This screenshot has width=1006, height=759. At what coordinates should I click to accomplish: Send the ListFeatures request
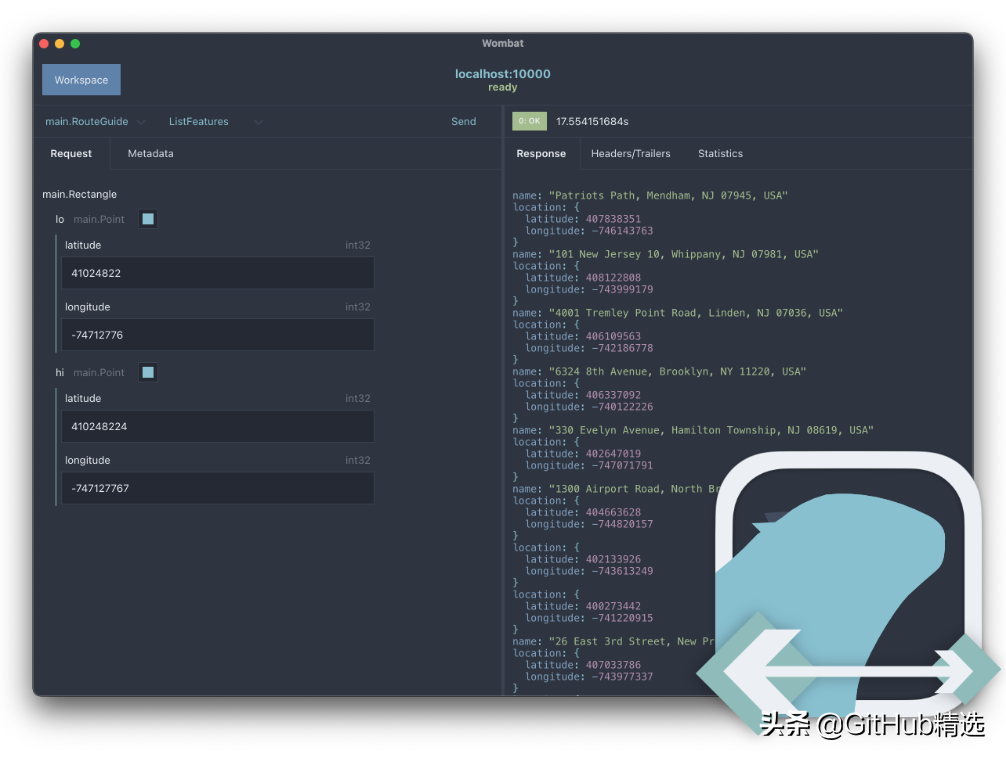coord(463,121)
